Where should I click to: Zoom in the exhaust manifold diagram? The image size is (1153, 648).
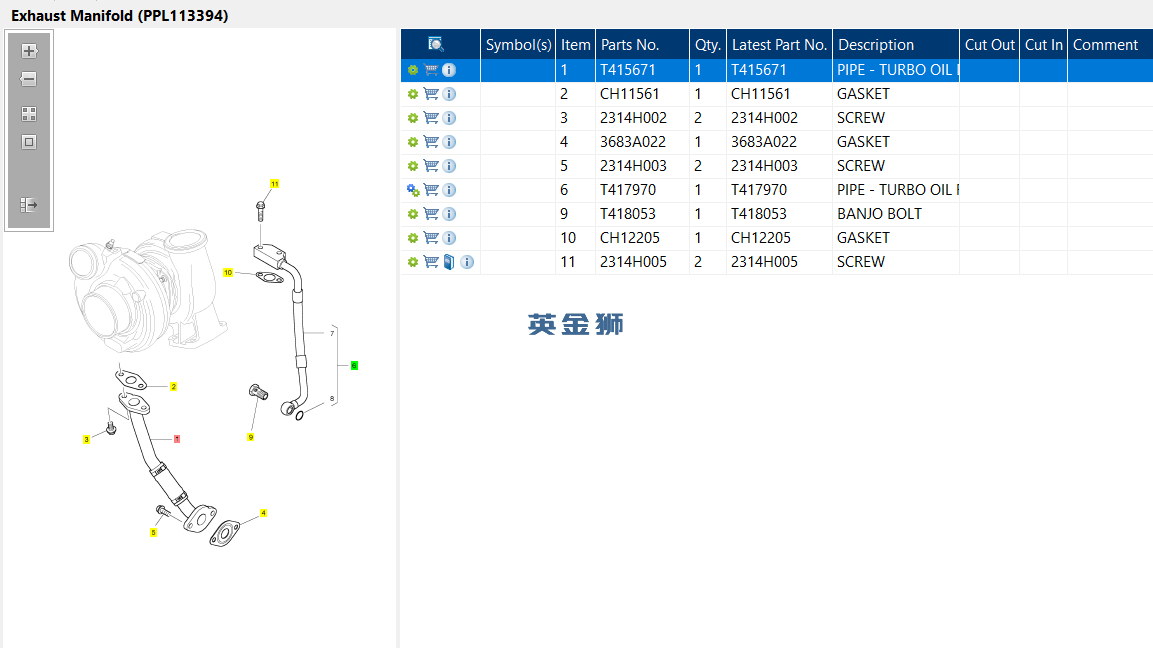point(29,51)
